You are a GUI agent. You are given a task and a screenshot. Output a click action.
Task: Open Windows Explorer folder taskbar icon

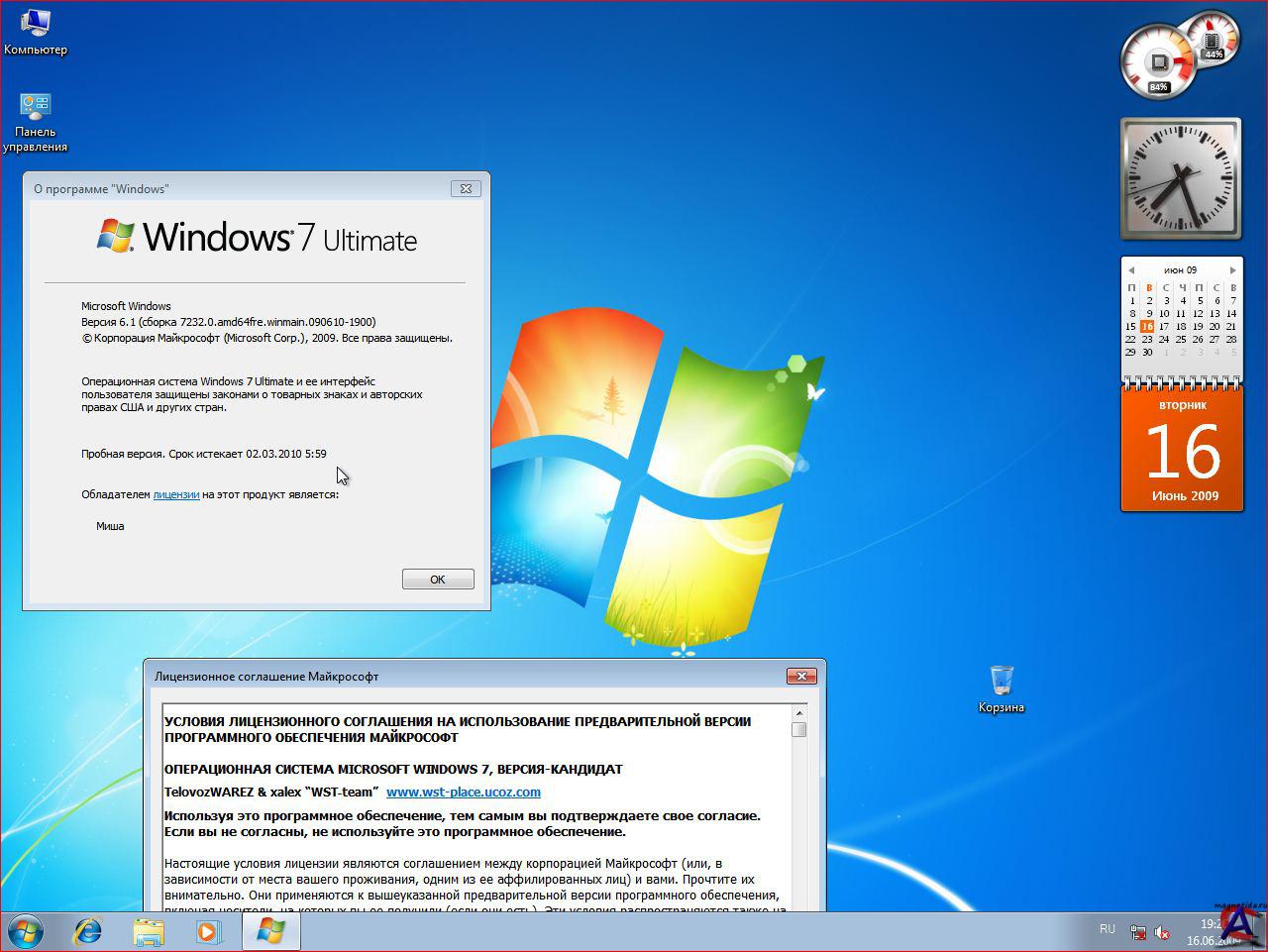(x=149, y=932)
